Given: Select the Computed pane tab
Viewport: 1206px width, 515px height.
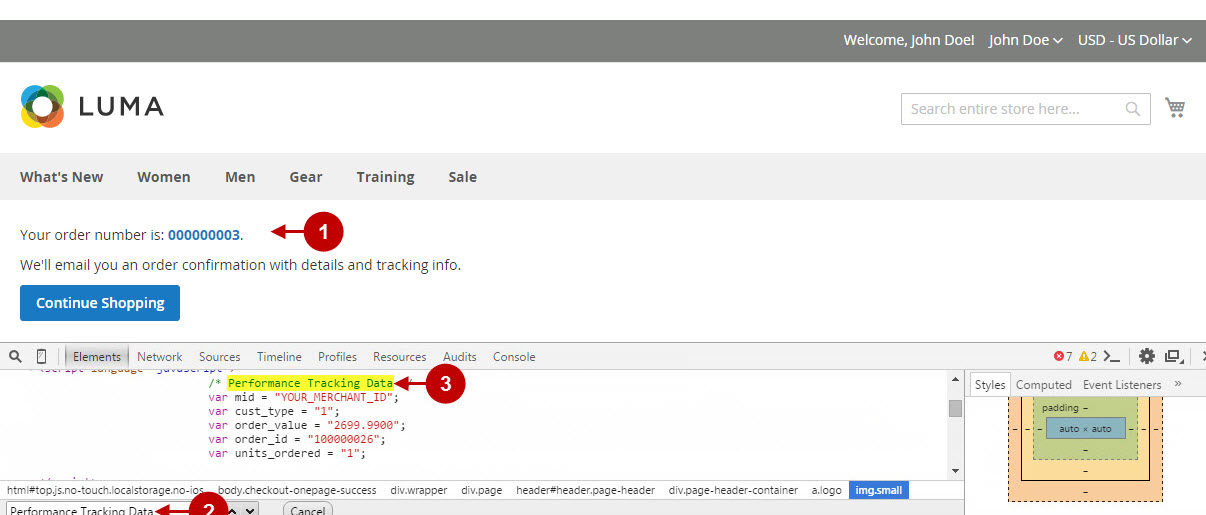Looking at the screenshot, I should (x=1044, y=384).
